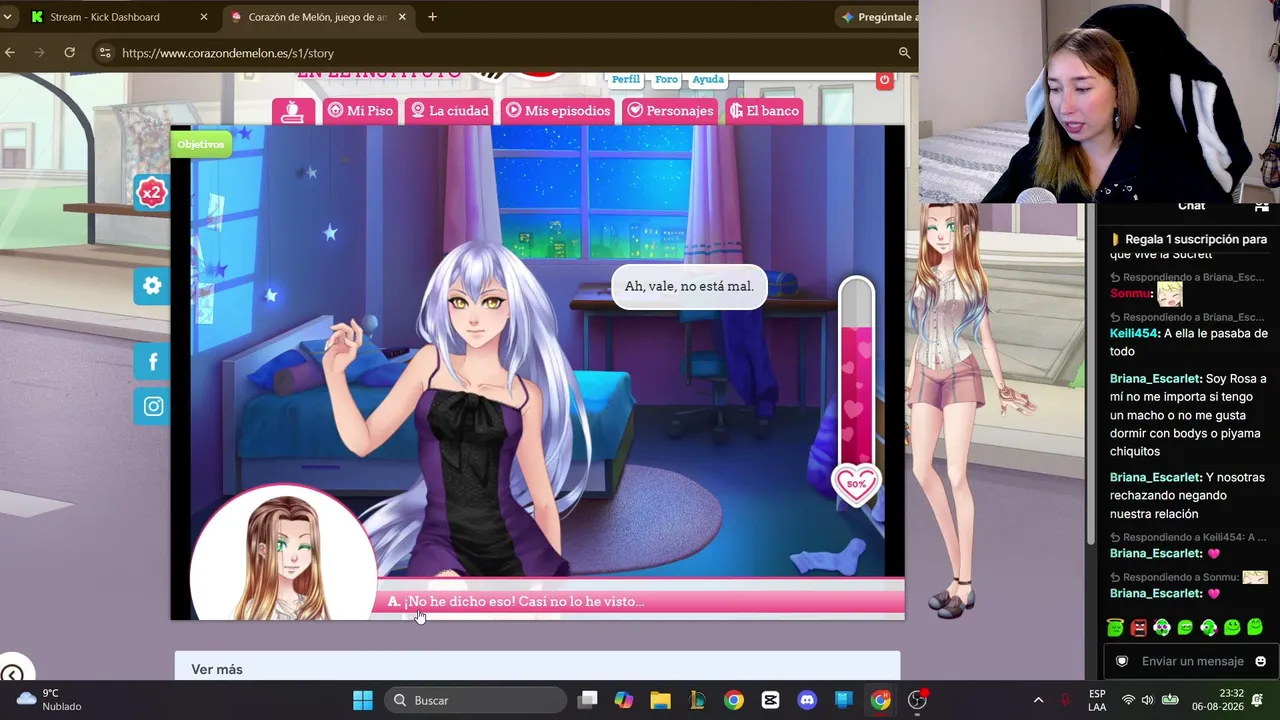1280x720 pixels.
Task: Click the browser zoom magnifier icon
Action: click(904, 53)
